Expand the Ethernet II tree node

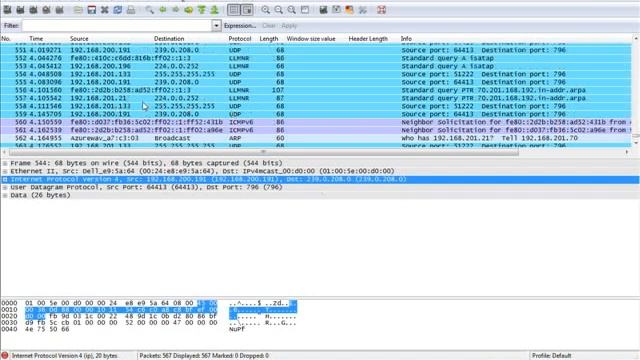pyautogui.click(x=5, y=171)
